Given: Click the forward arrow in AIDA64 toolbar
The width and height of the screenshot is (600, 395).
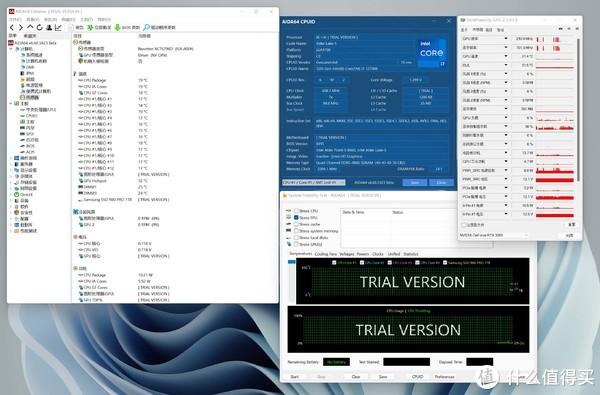Looking at the screenshot, I should [21, 28].
